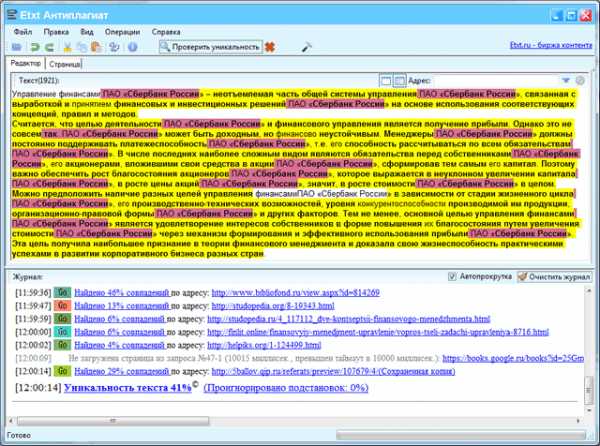Image resolution: width=600 pixels, height=446 pixels.
Task: Click Найдено 29% совпадений link
Action: tap(121, 371)
